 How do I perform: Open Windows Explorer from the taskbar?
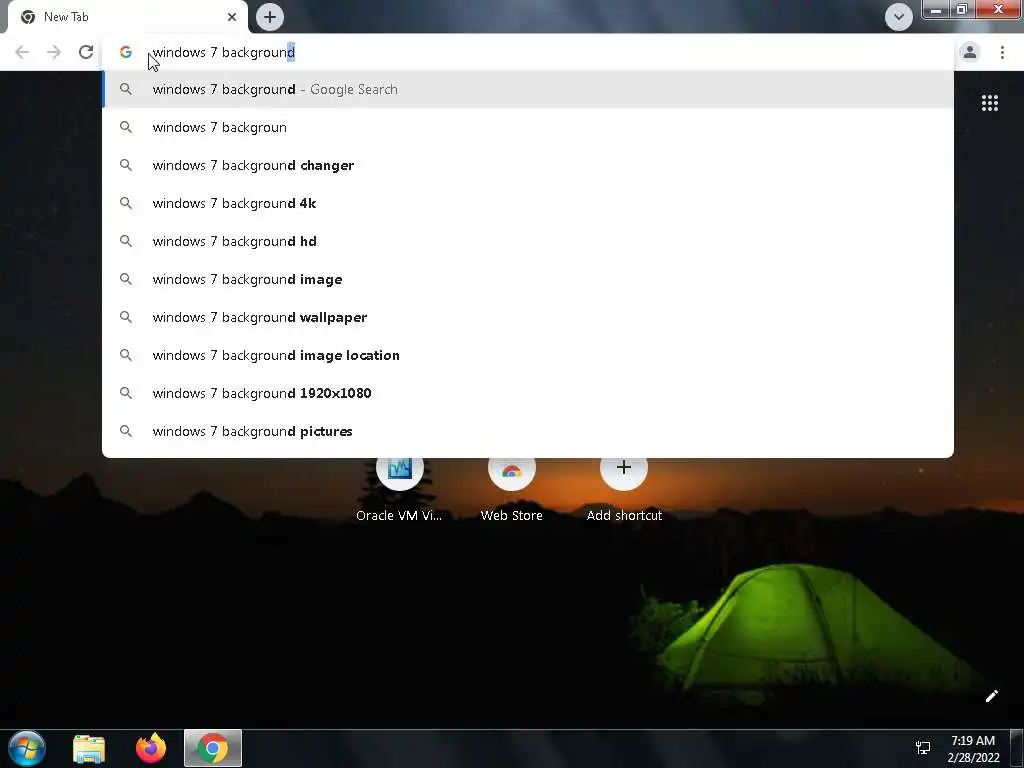pos(89,748)
